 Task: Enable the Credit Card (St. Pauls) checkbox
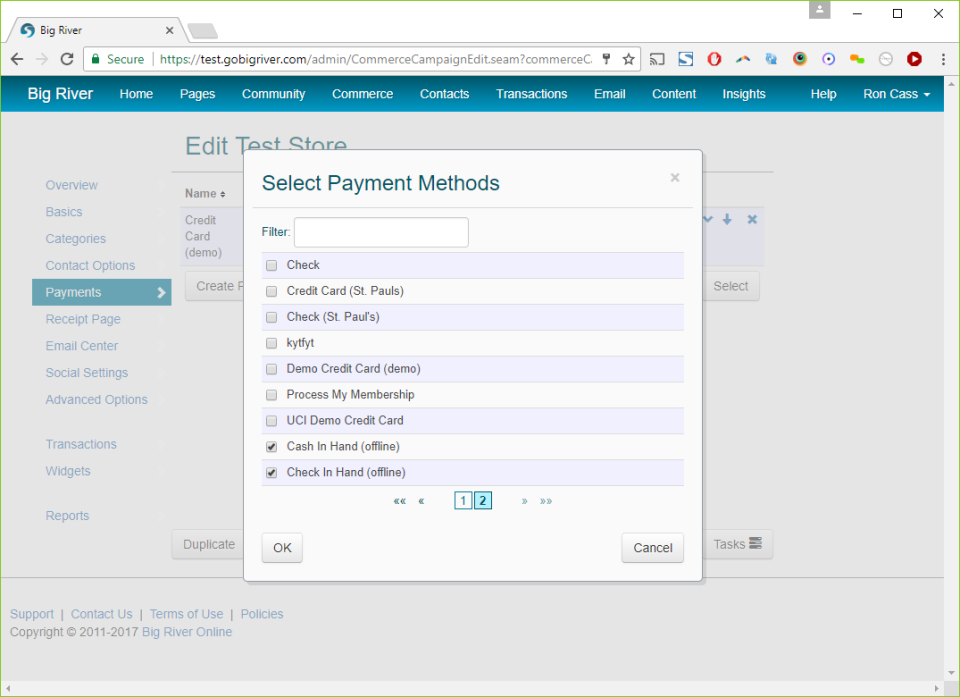click(x=271, y=290)
